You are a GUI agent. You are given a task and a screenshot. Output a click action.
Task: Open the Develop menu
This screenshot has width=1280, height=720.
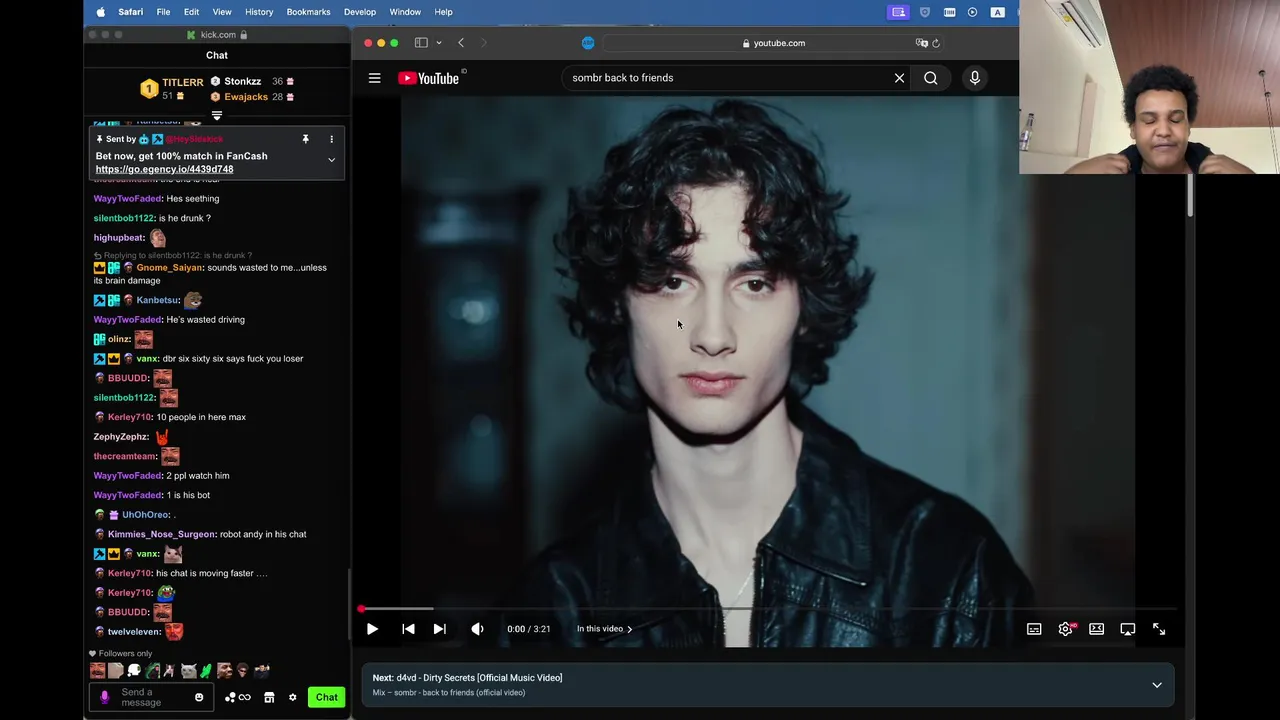360,12
